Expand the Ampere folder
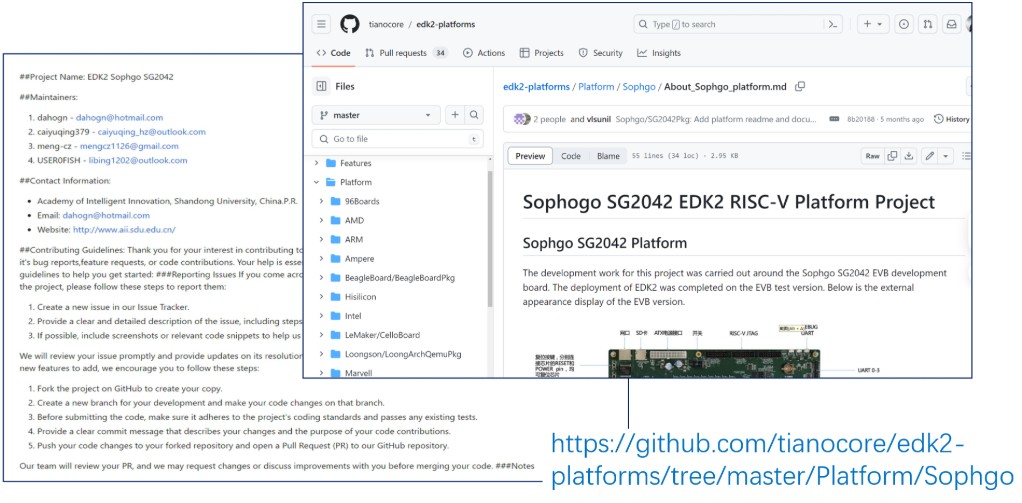Image resolution: width=1022 pixels, height=503 pixels. (x=322, y=259)
